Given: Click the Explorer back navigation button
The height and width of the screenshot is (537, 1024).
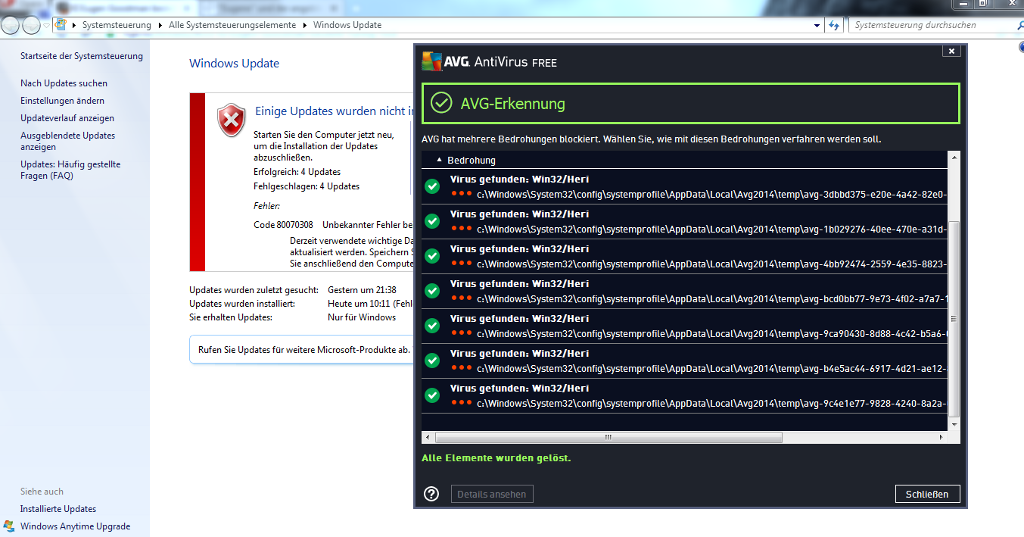Looking at the screenshot, I should click(x=10, y=25).
